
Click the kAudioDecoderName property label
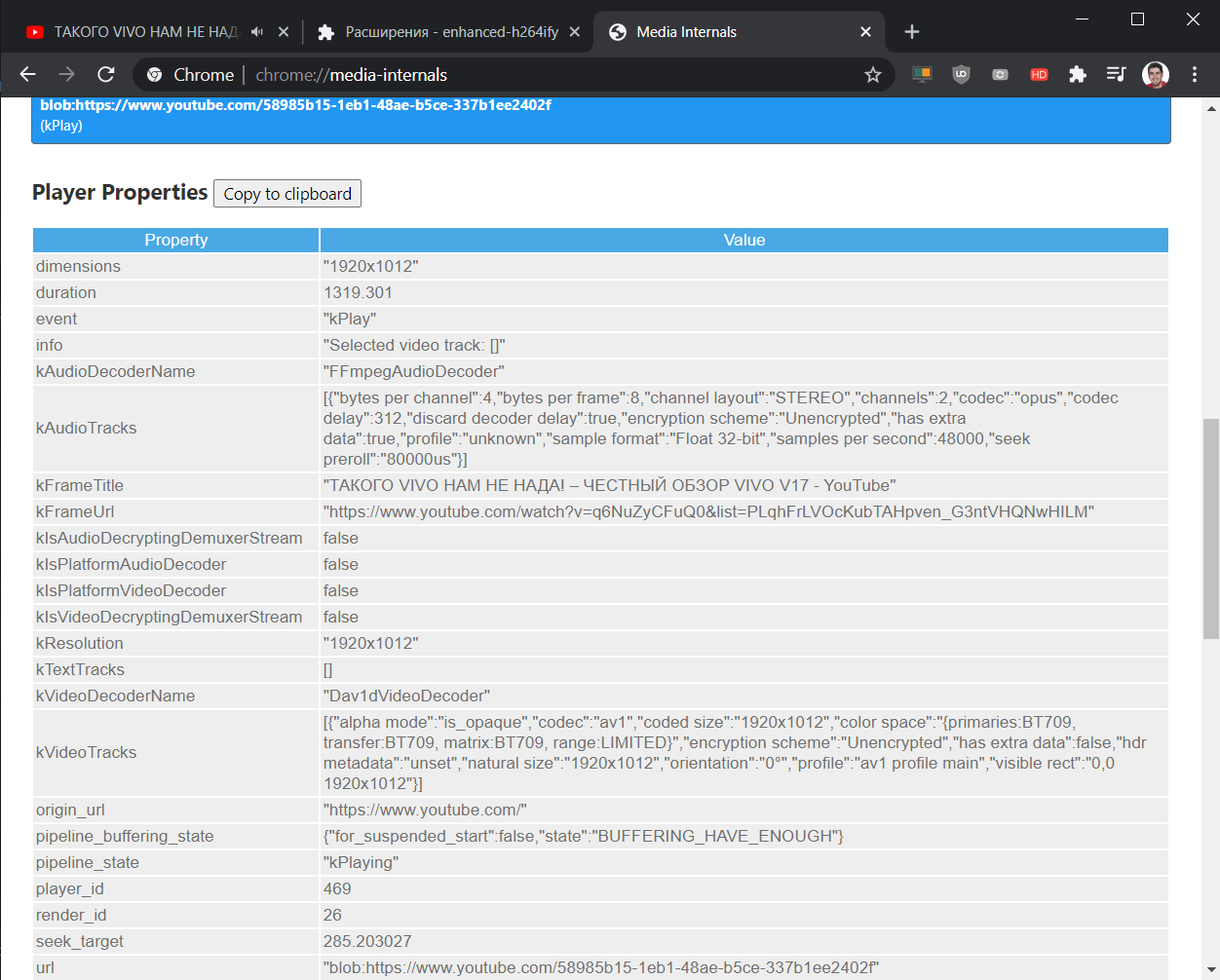point(115,371)
